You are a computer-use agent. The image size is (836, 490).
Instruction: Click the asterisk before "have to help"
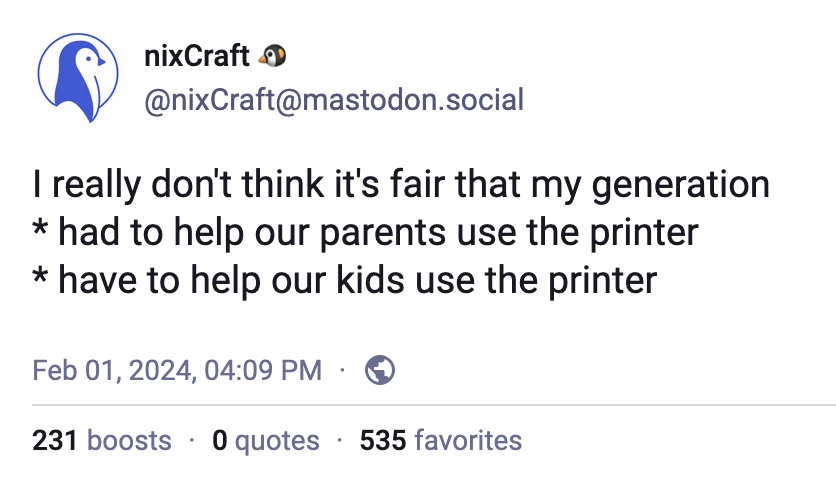point(40,277)
